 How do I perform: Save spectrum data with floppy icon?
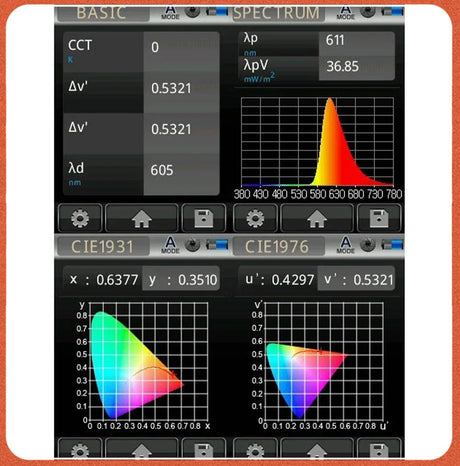[379, 218]
